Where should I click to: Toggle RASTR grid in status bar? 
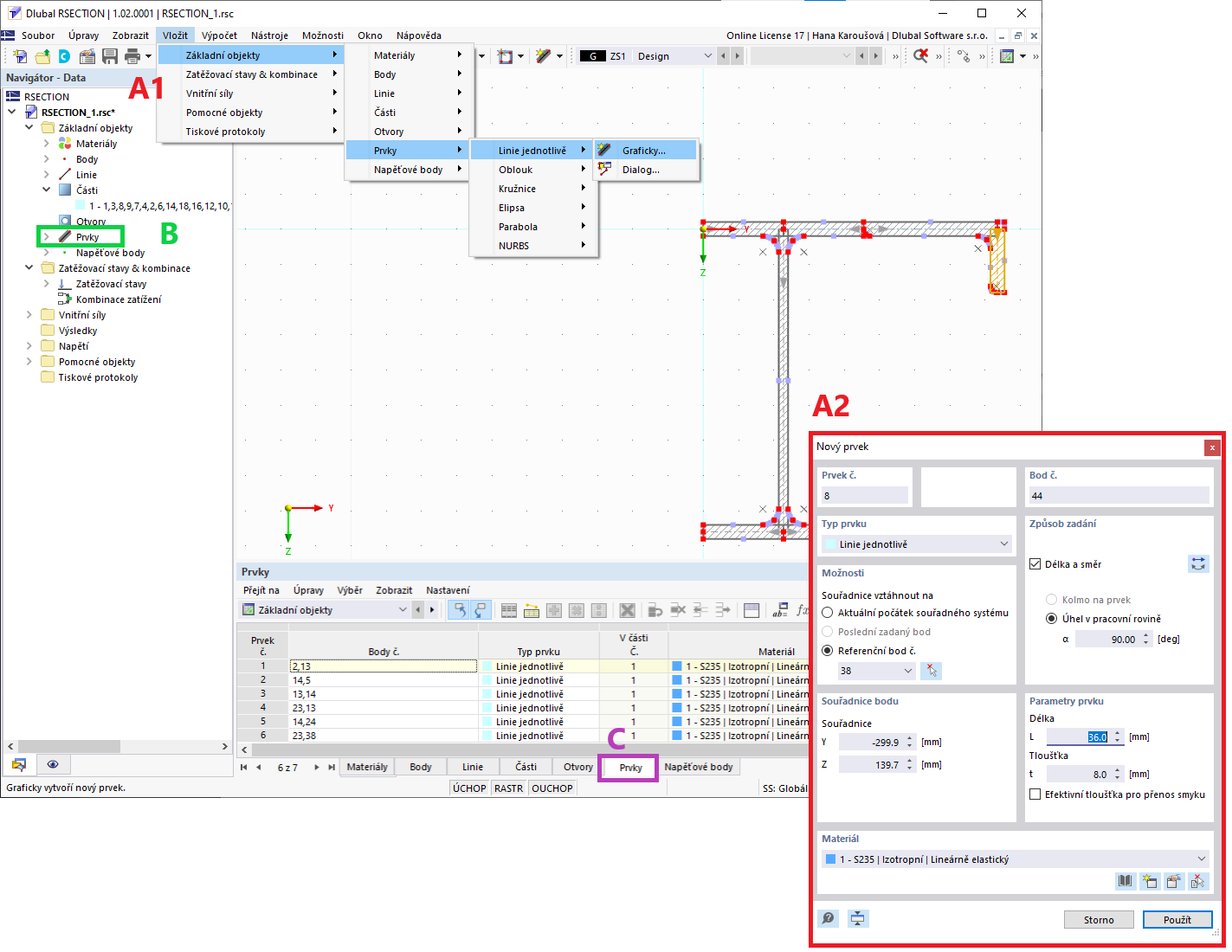(509, 788)
